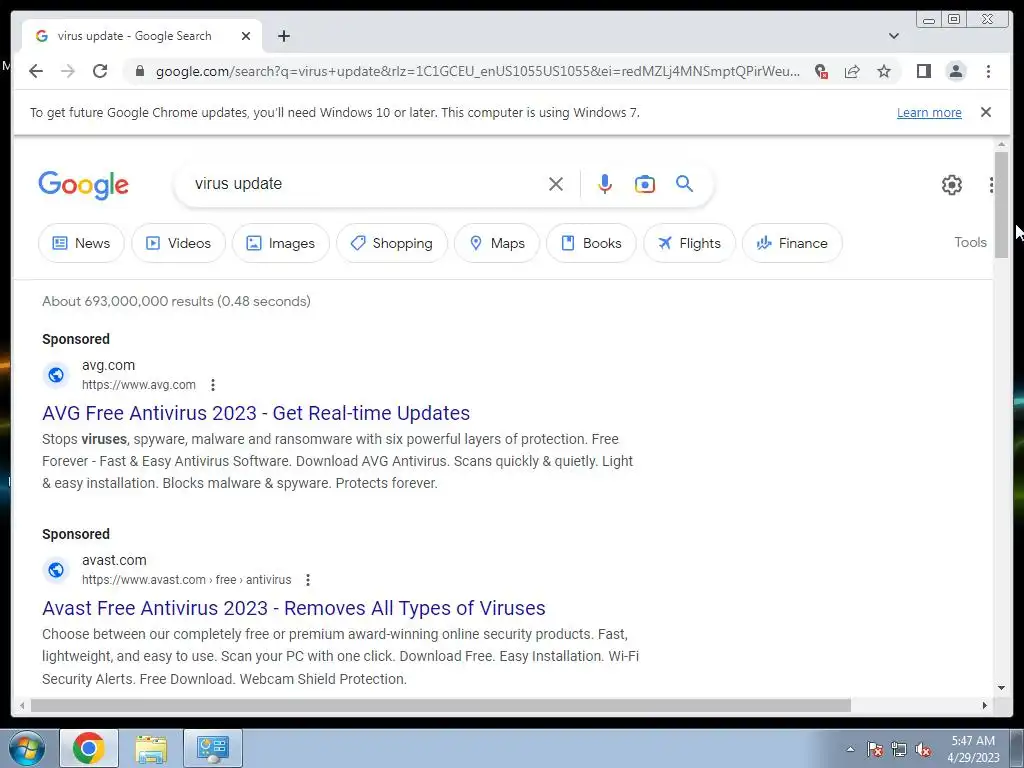Open Windows Explorer from taskbar
This screenshot has height=768, width=1024.
(151, 748)
